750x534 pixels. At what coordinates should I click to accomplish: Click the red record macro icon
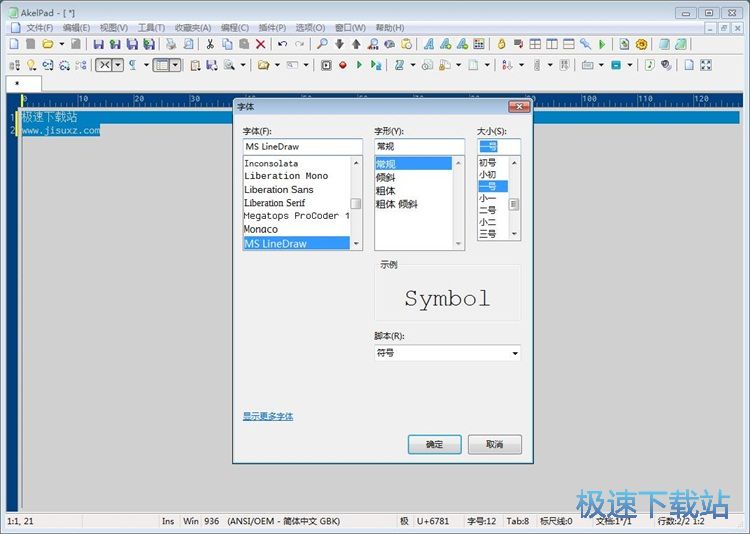(x=343, y=65)
